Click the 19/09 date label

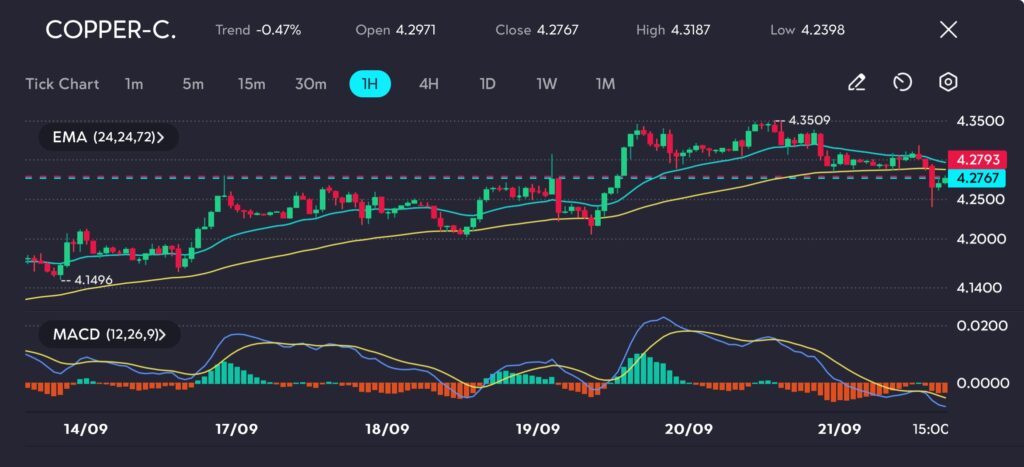[537, 429]
